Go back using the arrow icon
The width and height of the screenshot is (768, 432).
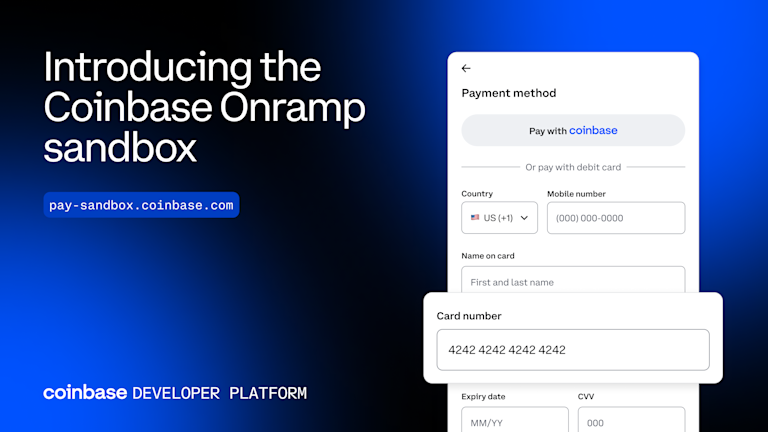point(466,69)
